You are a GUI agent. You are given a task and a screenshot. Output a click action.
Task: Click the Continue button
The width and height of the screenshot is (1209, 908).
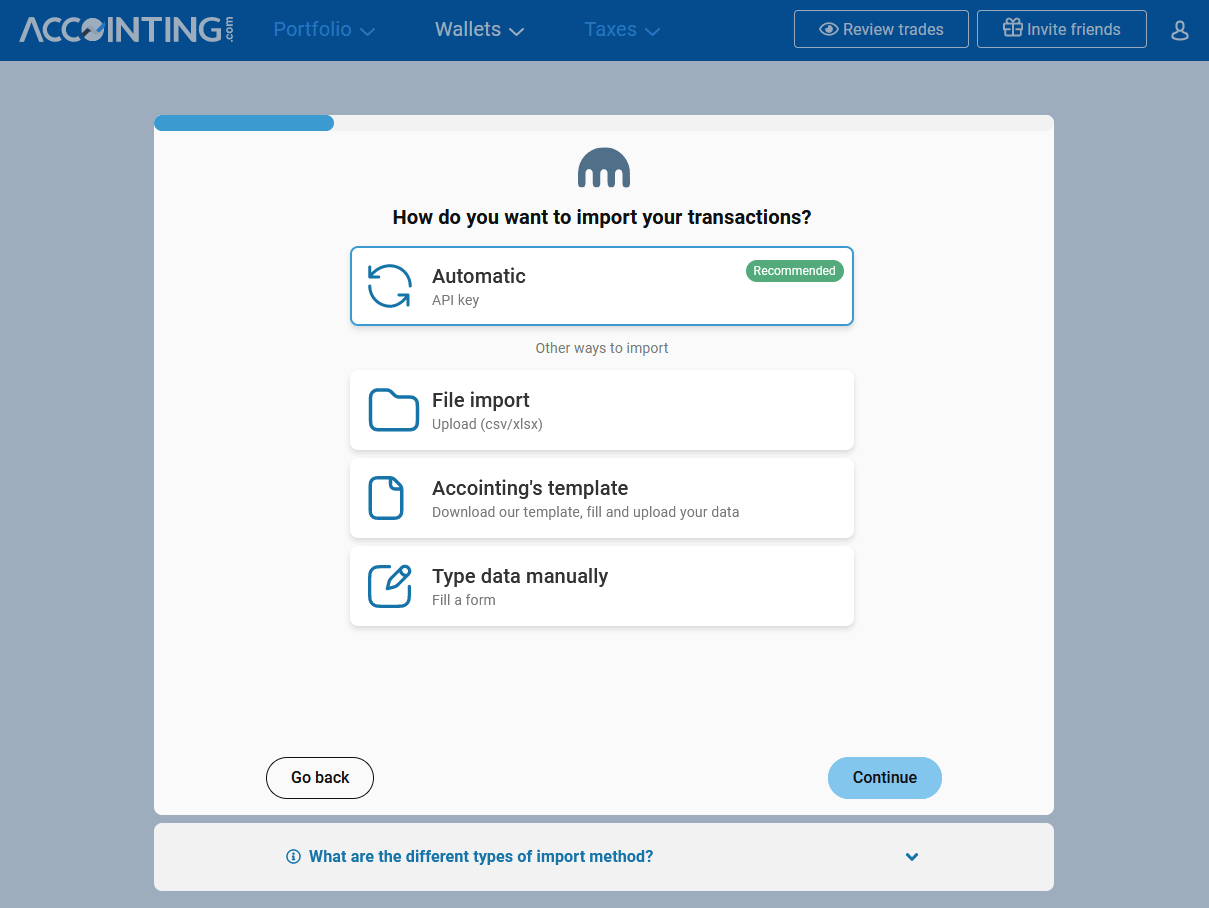(885, 778)
